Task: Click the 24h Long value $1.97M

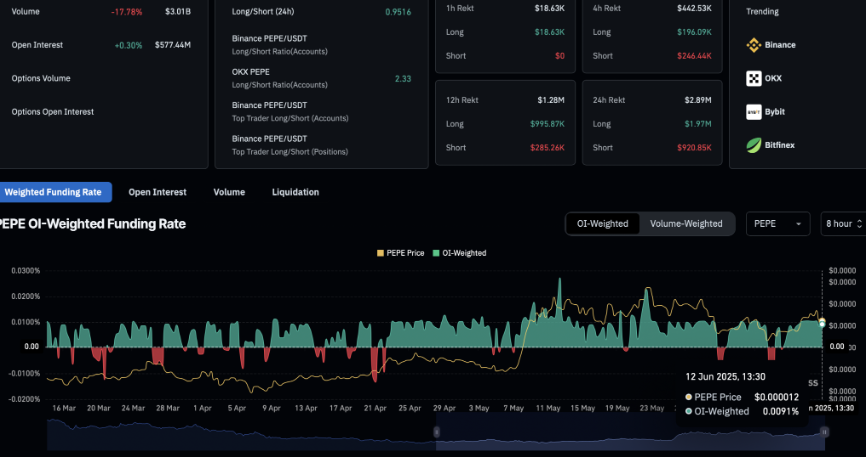Action: (698, 124)
